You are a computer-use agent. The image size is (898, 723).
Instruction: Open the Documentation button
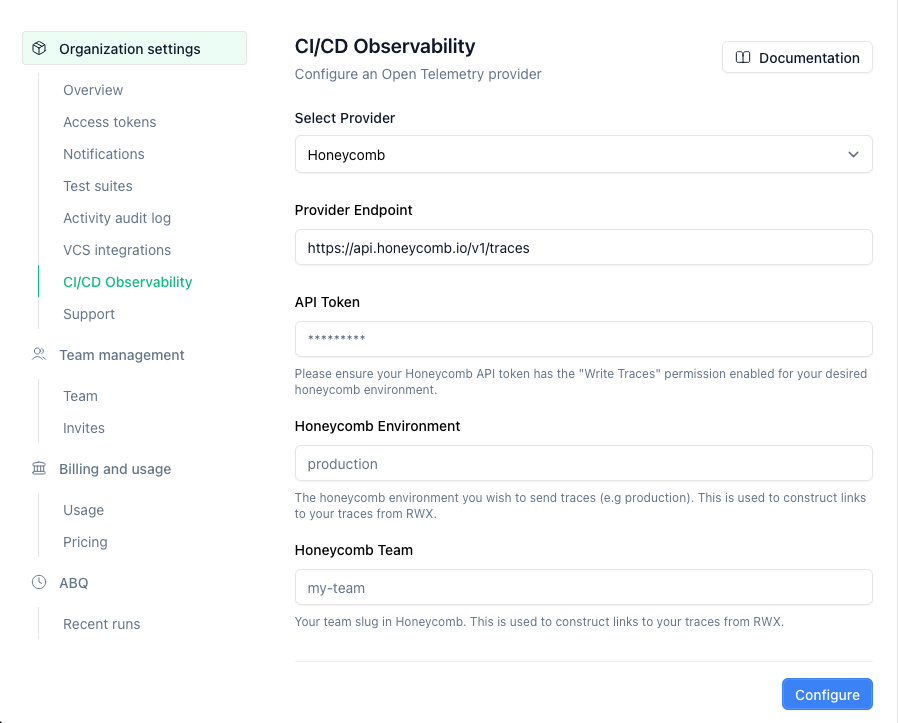pyautogui.click(x=797, y=58)
